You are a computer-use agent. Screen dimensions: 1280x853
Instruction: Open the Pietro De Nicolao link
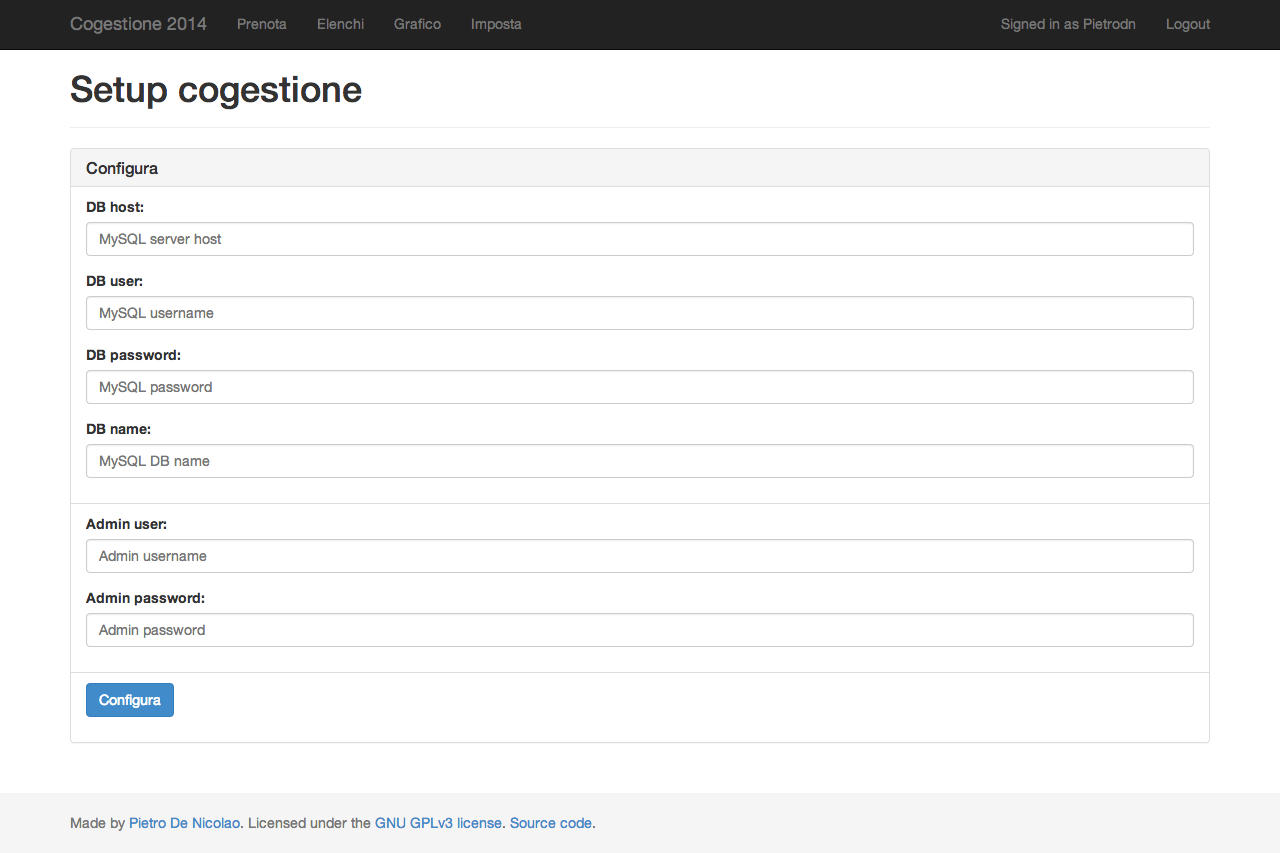coord(185,823)
